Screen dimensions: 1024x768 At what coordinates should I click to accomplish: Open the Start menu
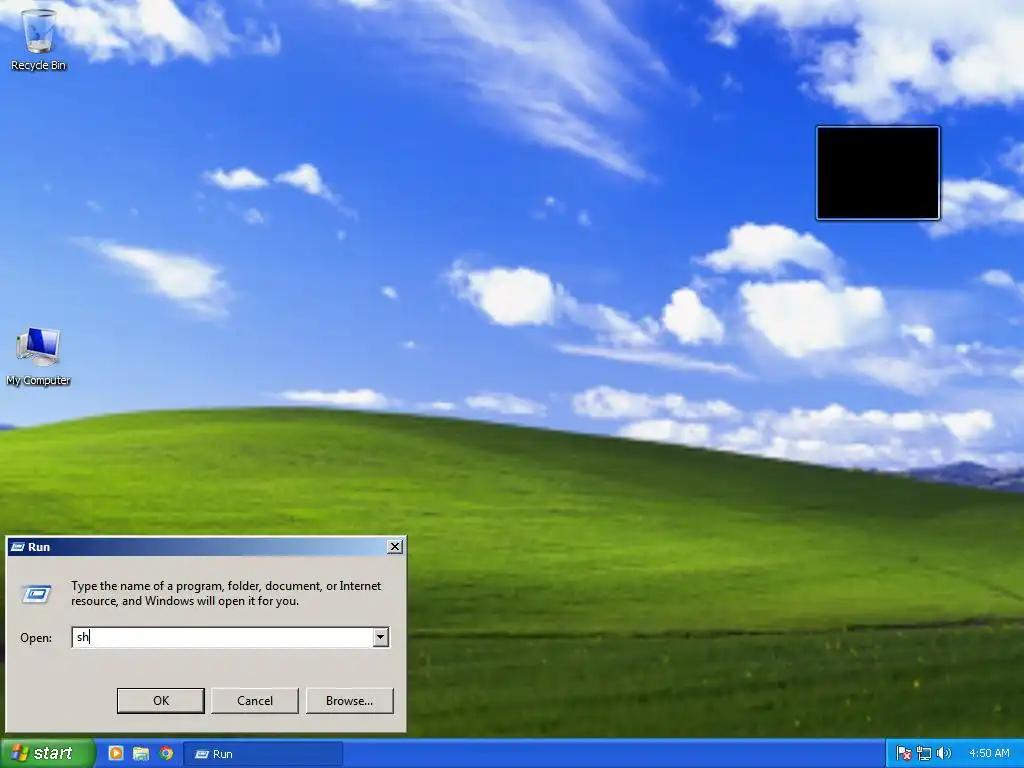(x=47, y=754)
